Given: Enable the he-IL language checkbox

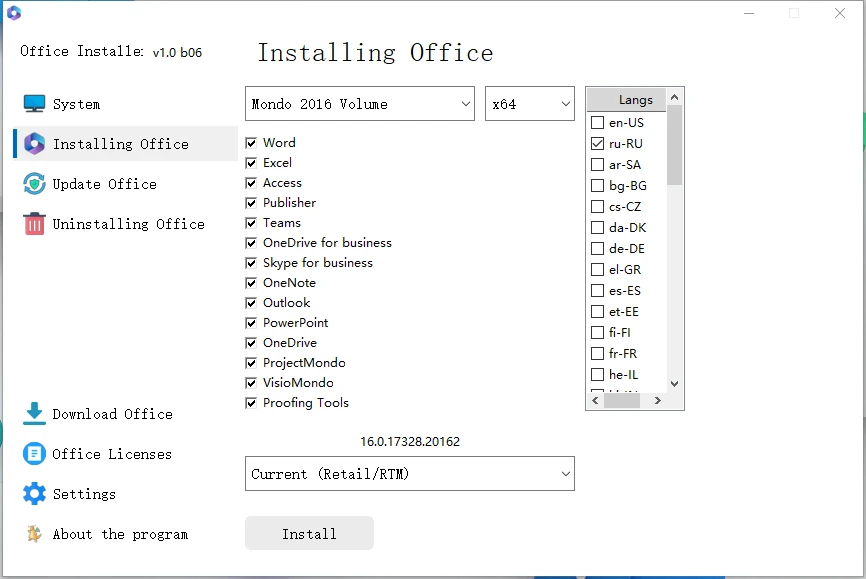Looking at the screenshot, I should tap(598, 375).
